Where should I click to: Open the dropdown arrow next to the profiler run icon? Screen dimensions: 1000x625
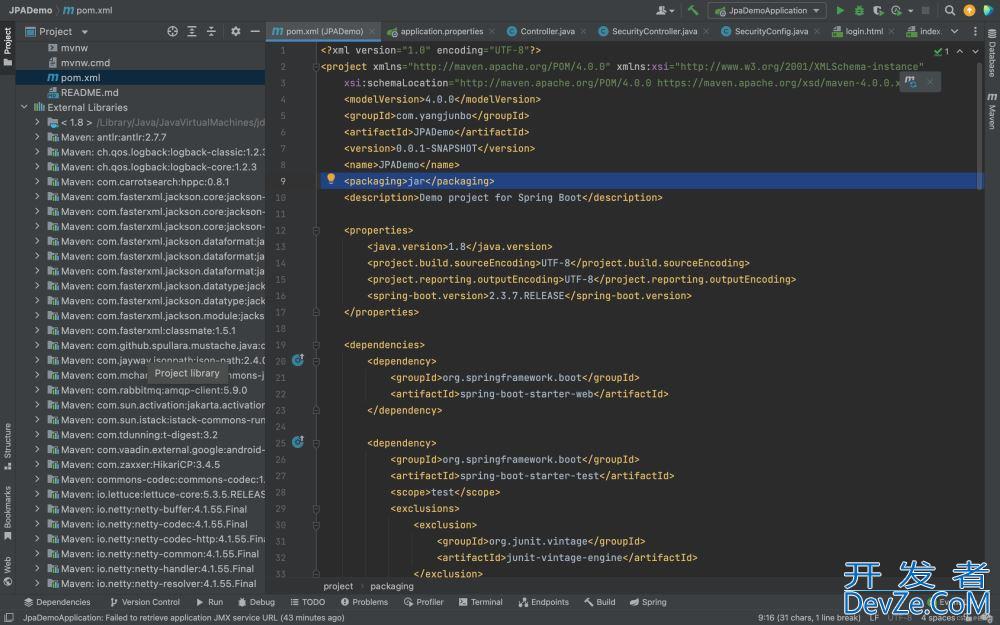[x=910, y=11]
